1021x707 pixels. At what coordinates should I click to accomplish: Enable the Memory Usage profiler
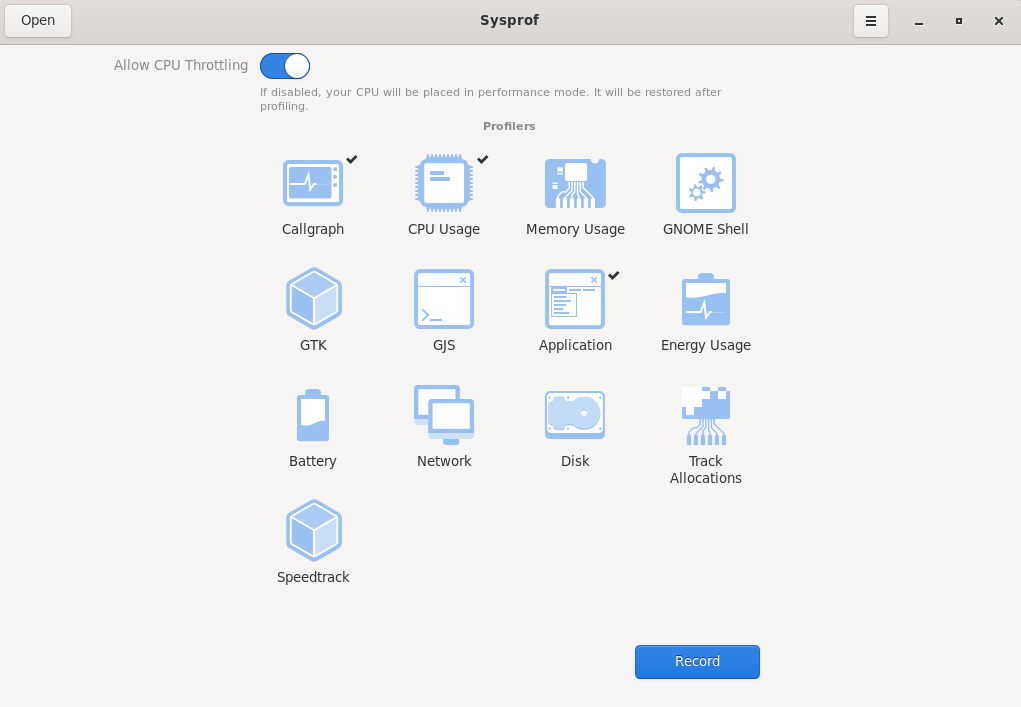point(575,183)
